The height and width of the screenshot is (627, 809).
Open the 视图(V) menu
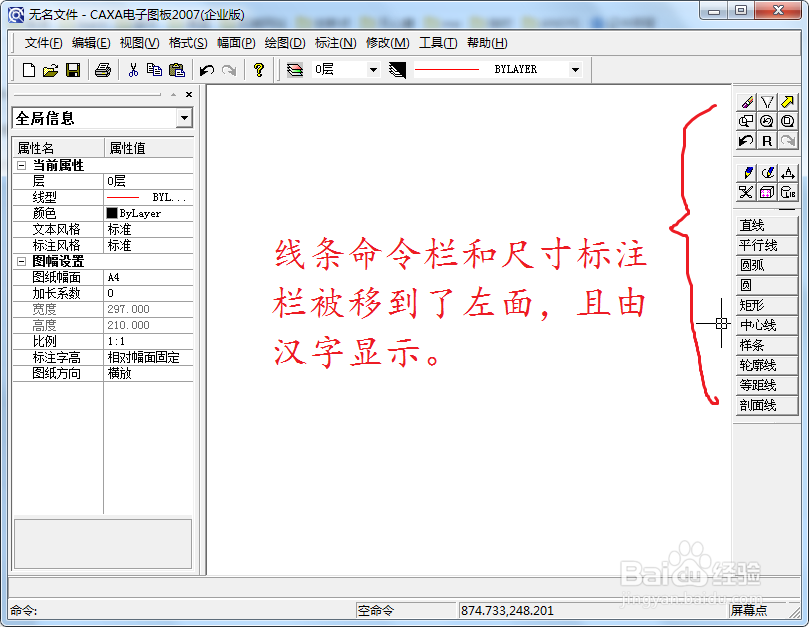(x=139, y=43)
